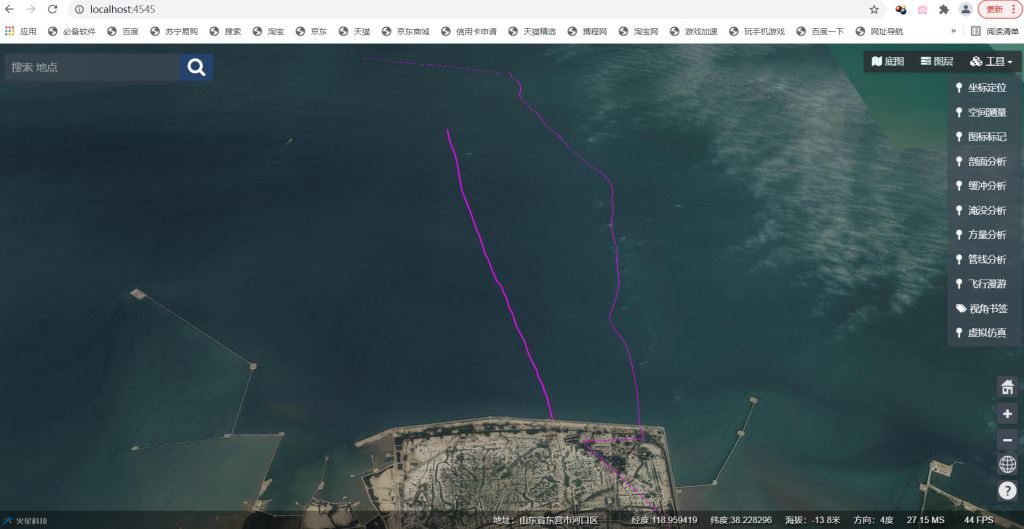Zoom out with the minus button
1024x529 pixels.
1008,440
